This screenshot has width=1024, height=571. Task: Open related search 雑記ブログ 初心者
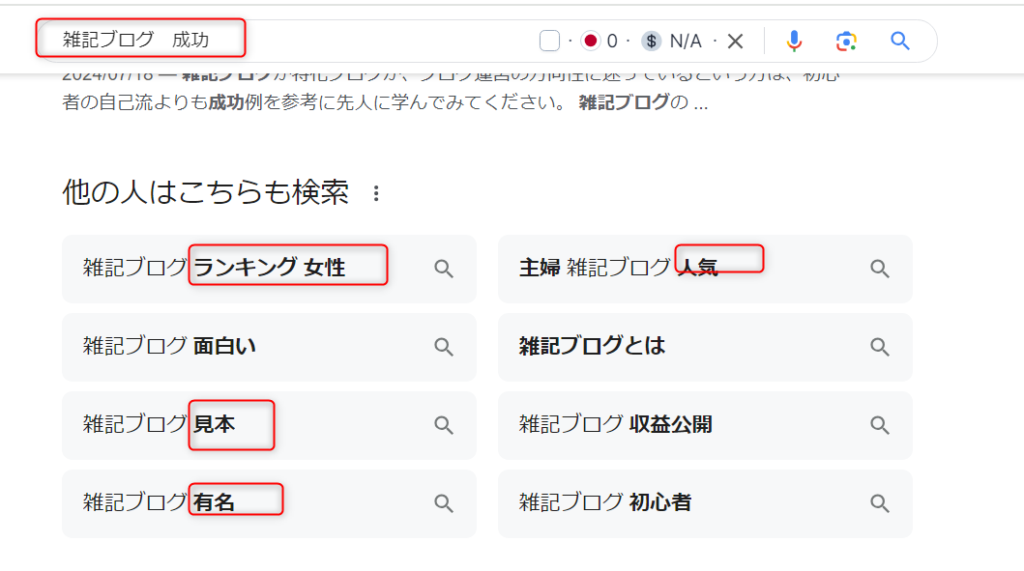[x=705, y=504]
